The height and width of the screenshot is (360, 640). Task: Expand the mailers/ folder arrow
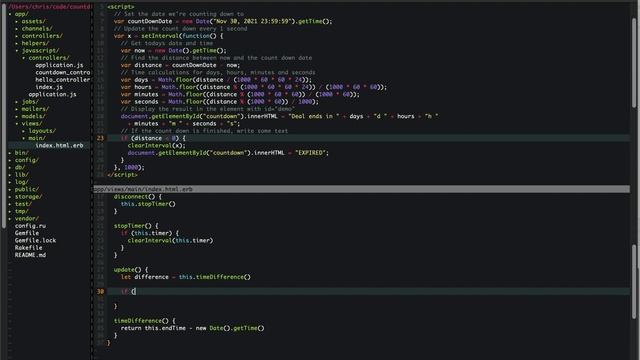(17, 109)
